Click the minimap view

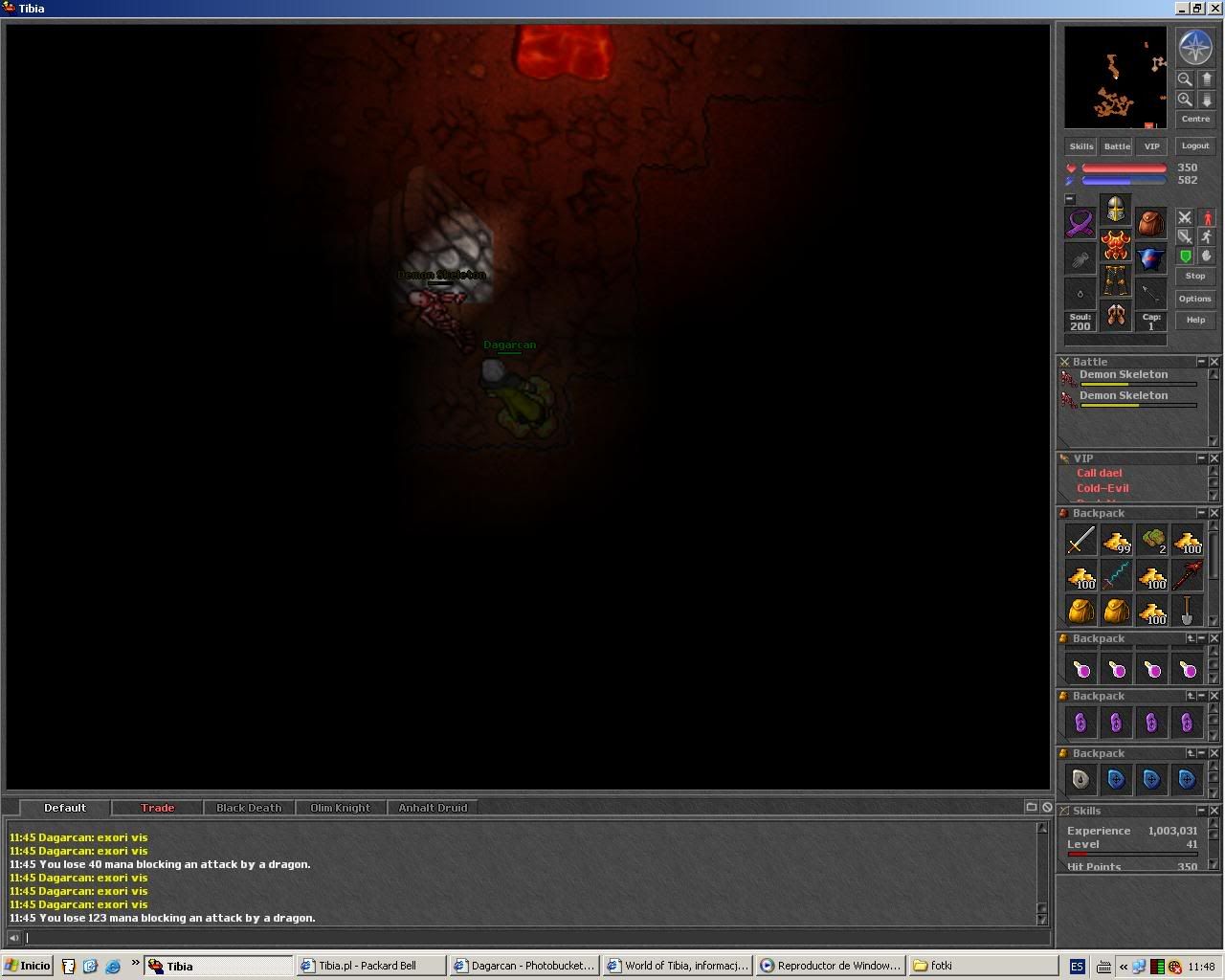1116,78
